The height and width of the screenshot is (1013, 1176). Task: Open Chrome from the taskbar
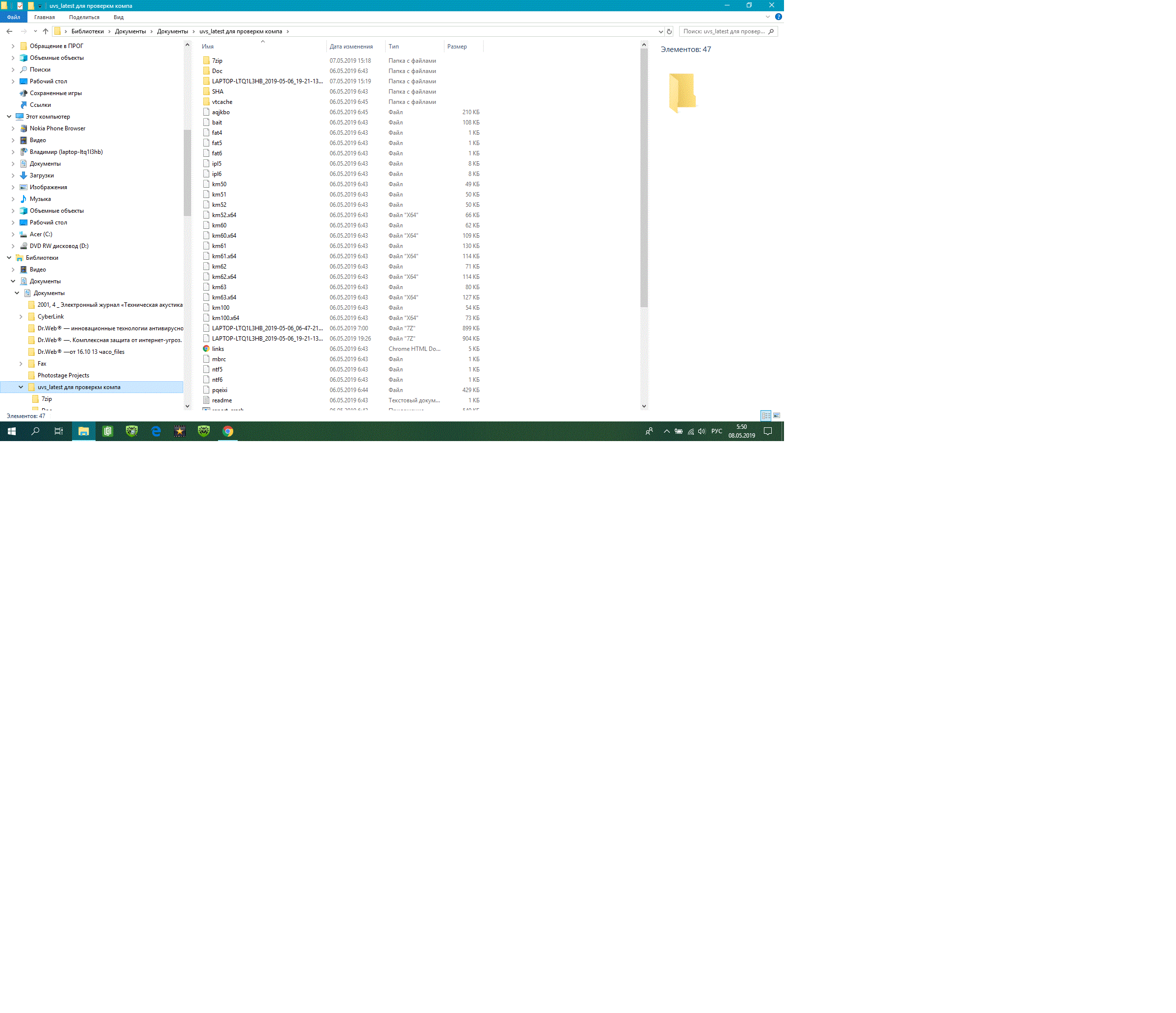tap(227, 431)
